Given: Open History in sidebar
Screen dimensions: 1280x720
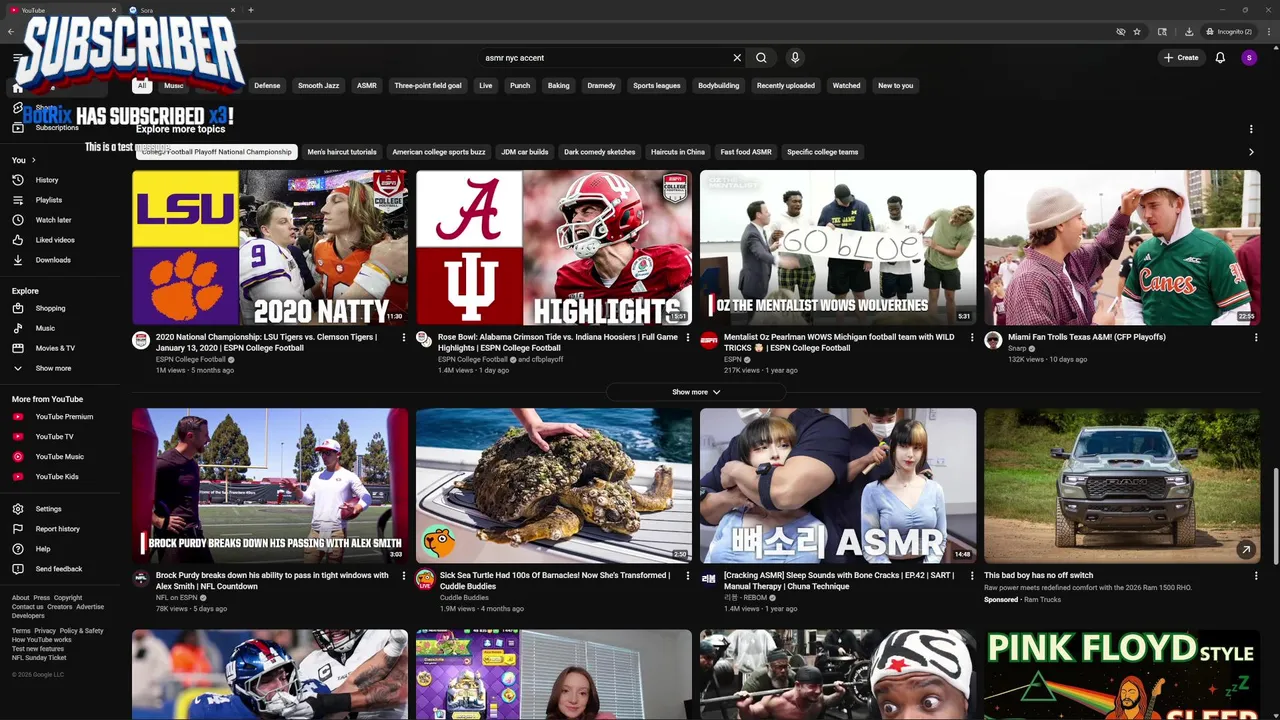Looking at the screenshot, I should click(x=47, y=180).
